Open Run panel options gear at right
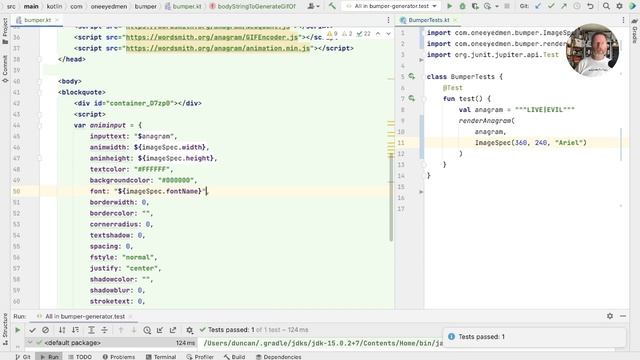 [x=610, y=316]
